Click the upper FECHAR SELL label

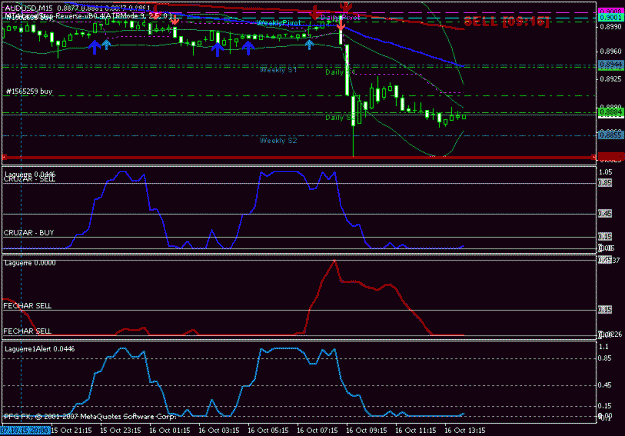[x=28, y=306]
